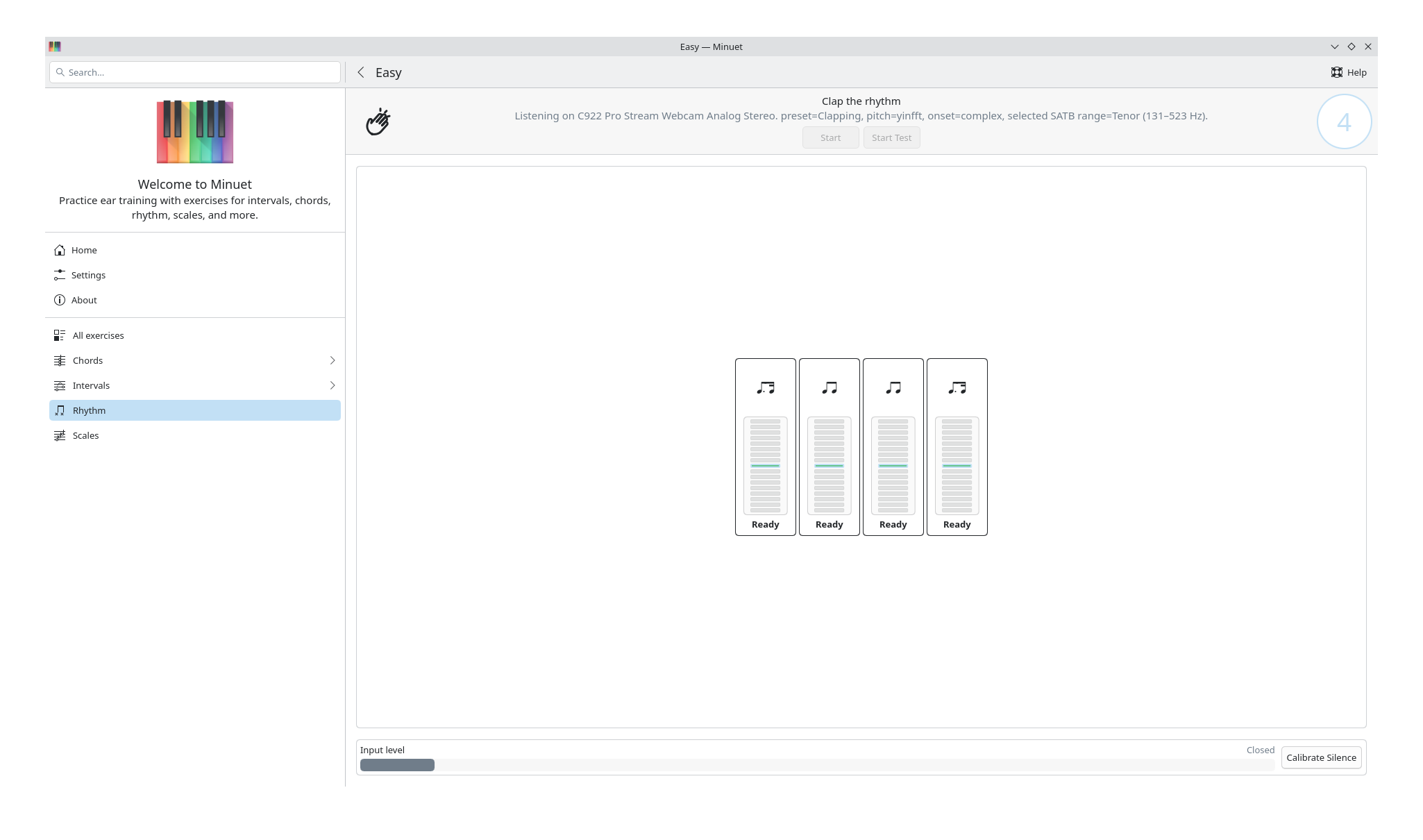Click the title bar maximize diamond button
Screen dimensions: 1423x840
point(1352,47)
